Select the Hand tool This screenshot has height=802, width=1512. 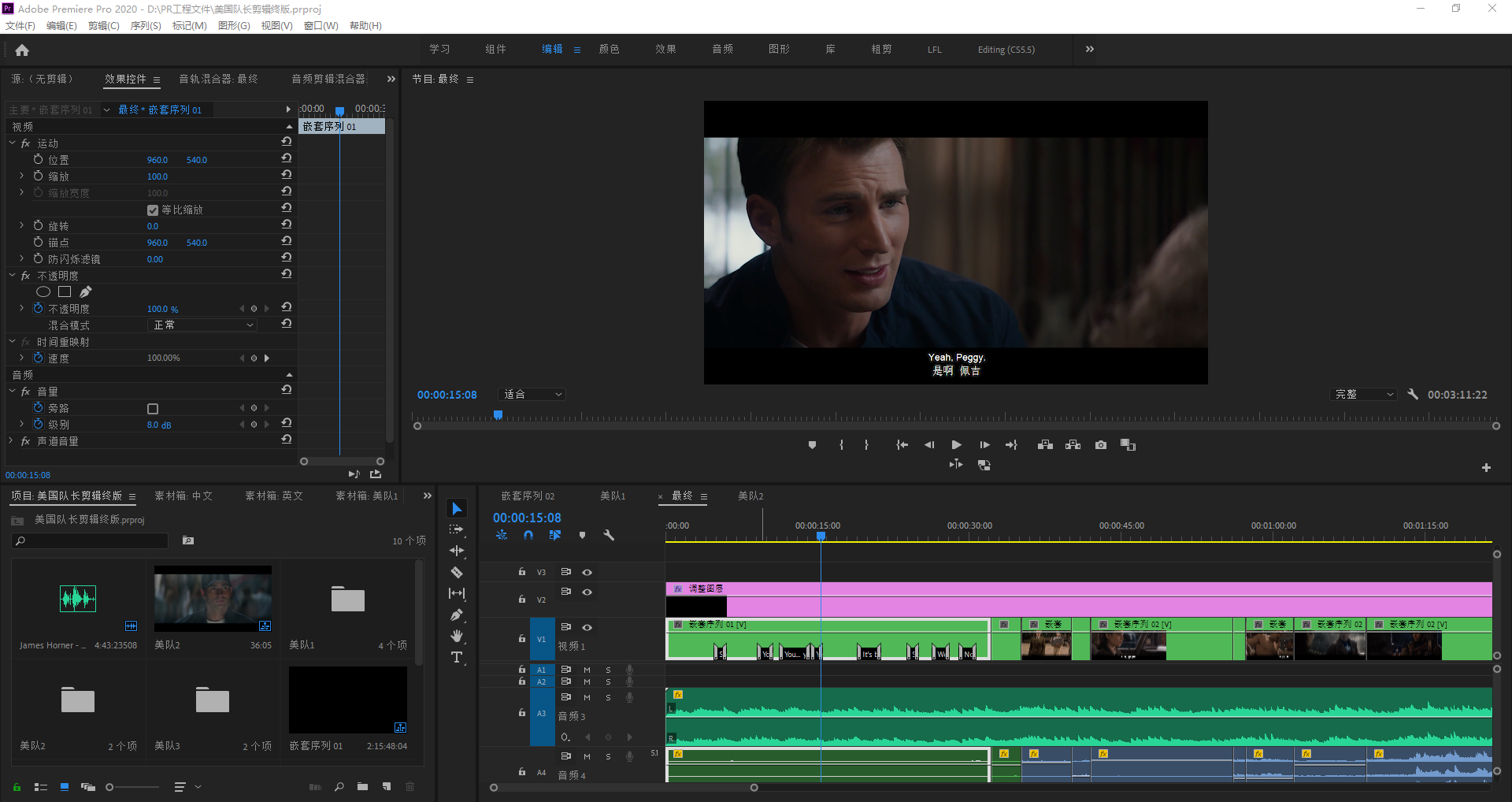457,636
